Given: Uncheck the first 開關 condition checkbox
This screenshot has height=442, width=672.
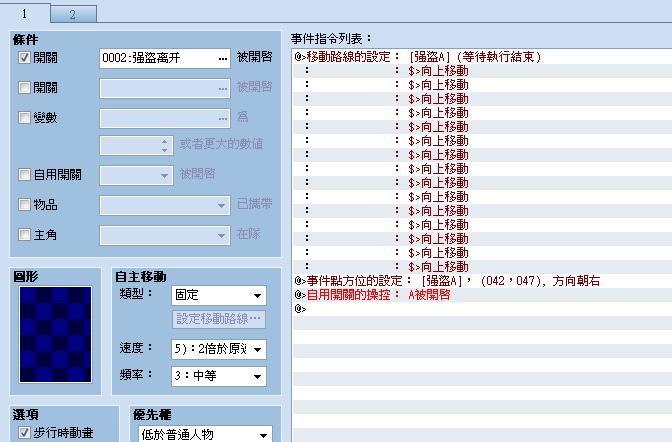Looking at the screenshot, I should [x=24, y=57].
